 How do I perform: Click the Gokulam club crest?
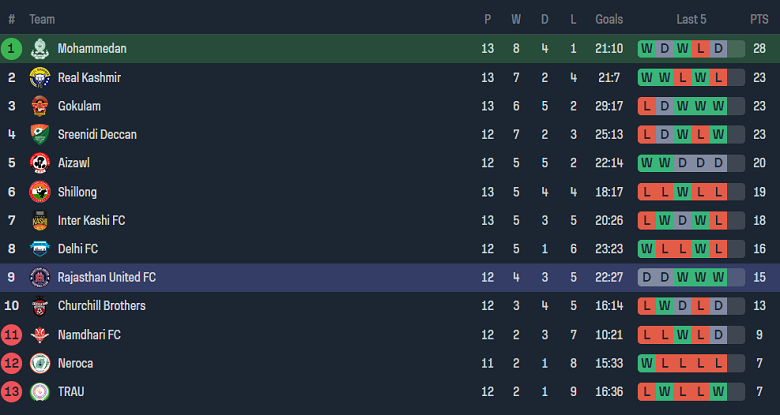tap(40, 106)
